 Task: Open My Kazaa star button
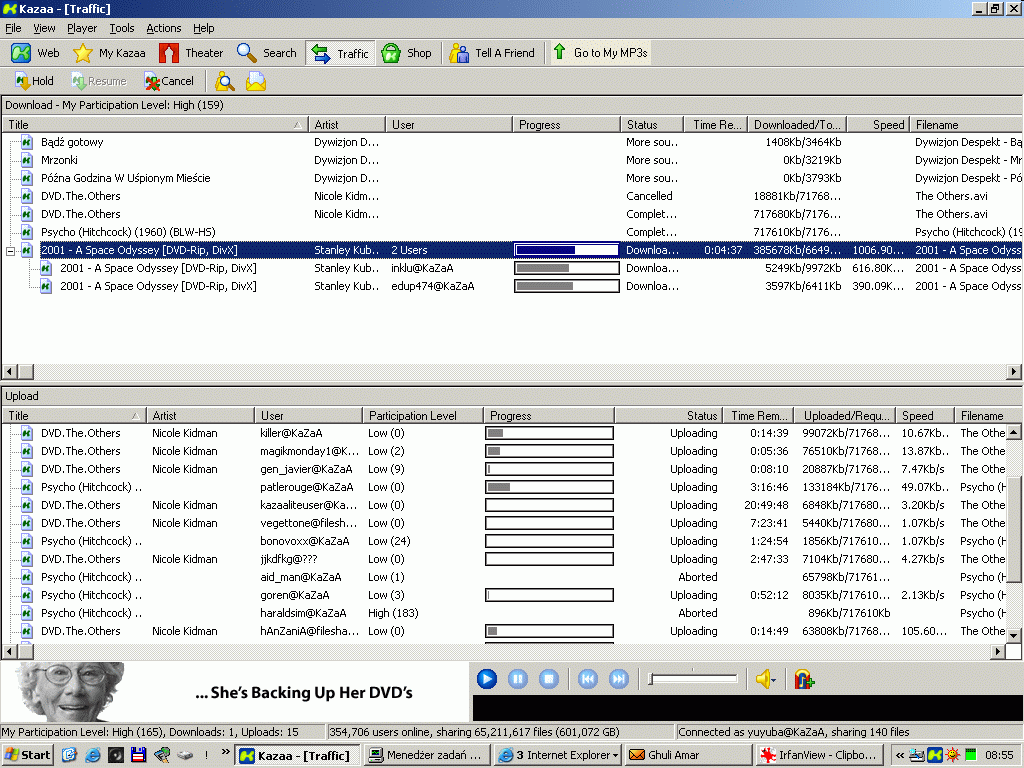click(x=109, y=53)
